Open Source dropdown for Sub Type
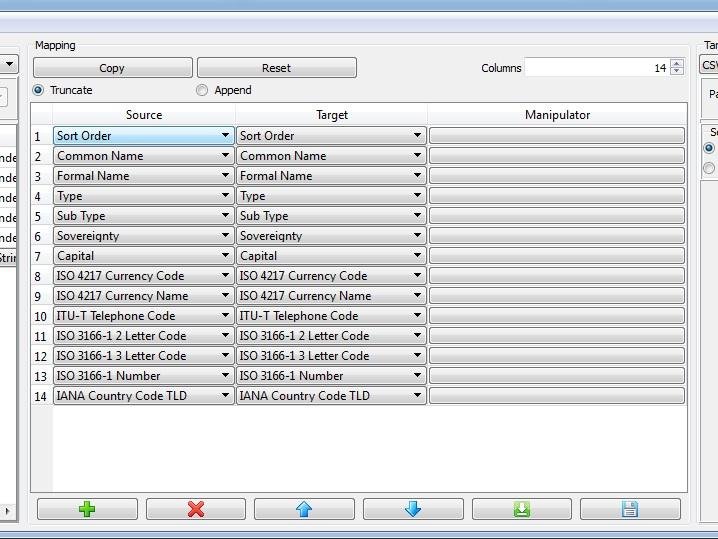This screenshot has width=718, height=539. point(144,216)
